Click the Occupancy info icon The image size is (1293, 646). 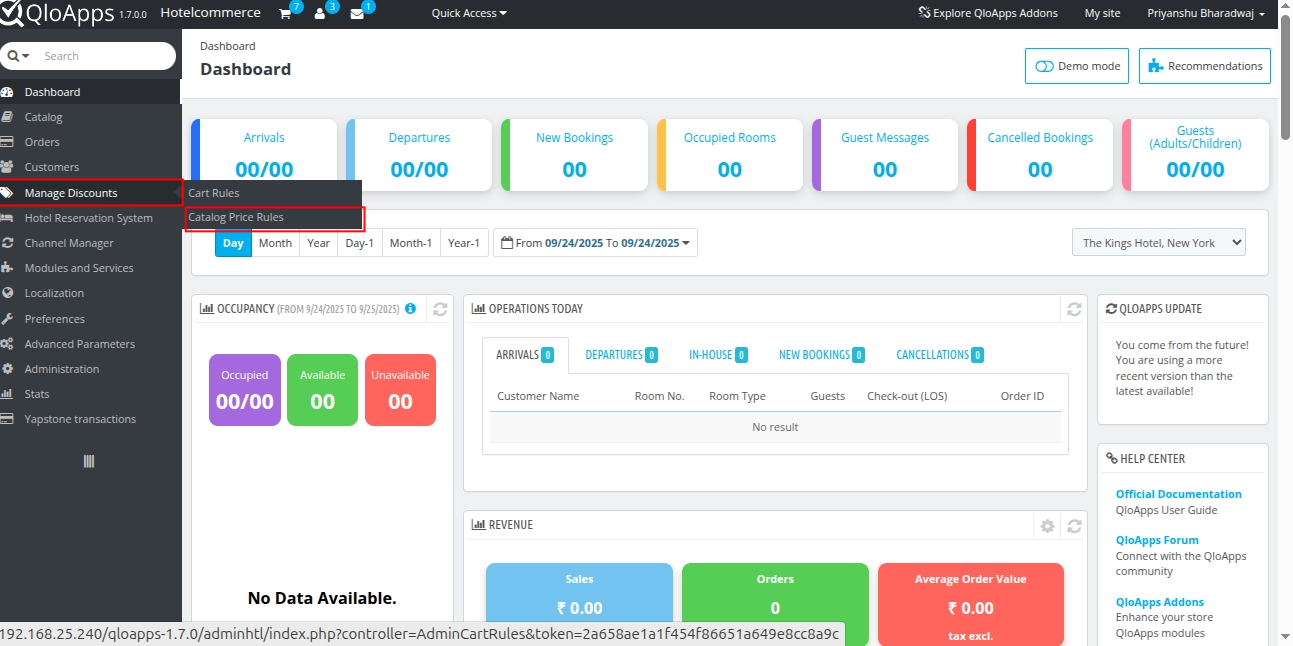pyautogui.click(x=410, y=309)
